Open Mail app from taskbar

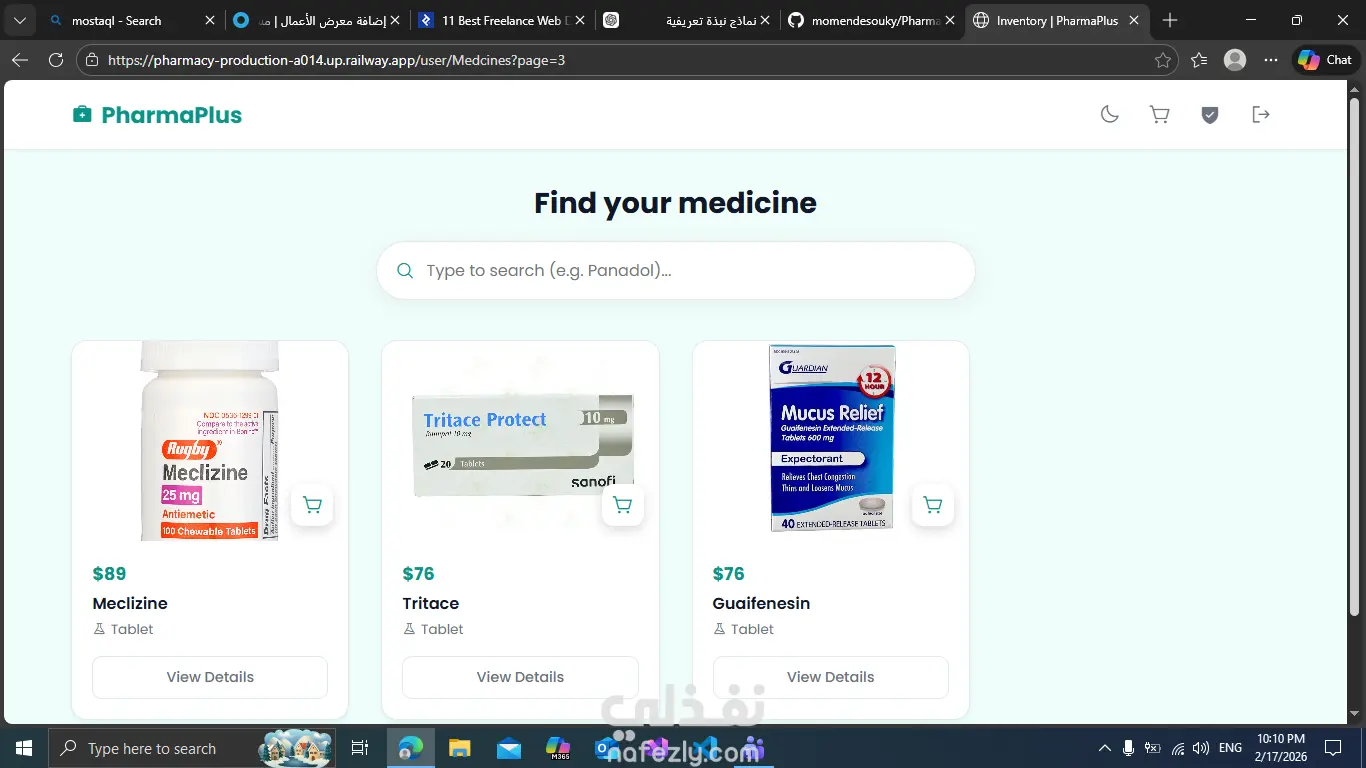pos(508,748)
